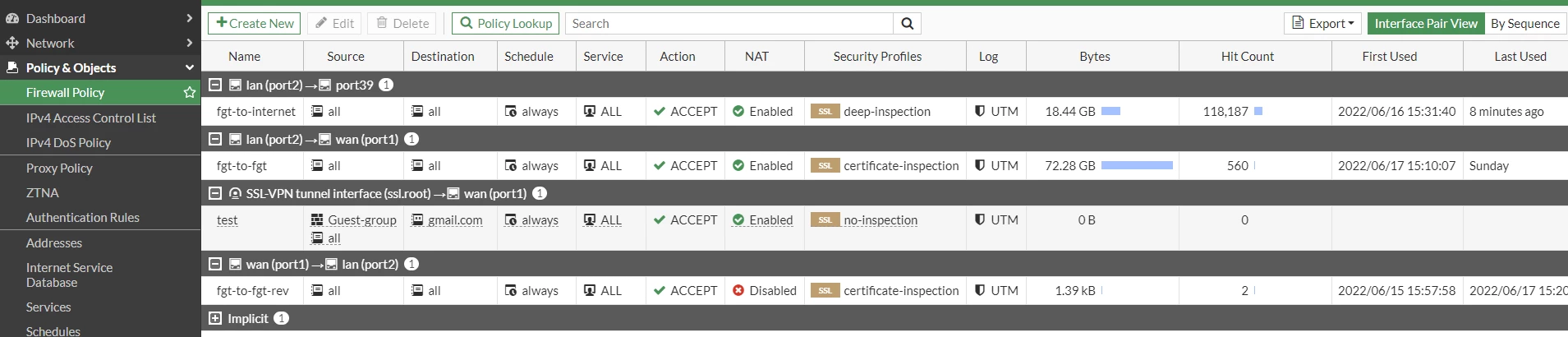Click the SSL-VPN tunnel interface icon
Viewport: 1568px width, 337px height.
pos(235,193)
